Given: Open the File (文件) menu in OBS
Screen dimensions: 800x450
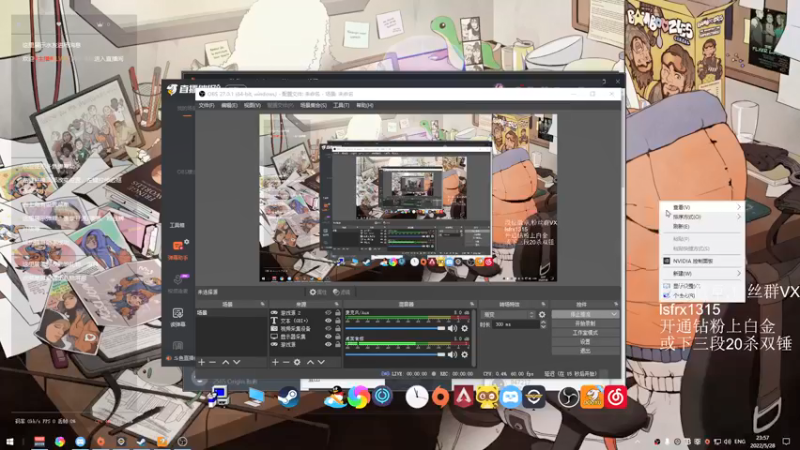Looking at the screenshot, I should pos(206,106).
